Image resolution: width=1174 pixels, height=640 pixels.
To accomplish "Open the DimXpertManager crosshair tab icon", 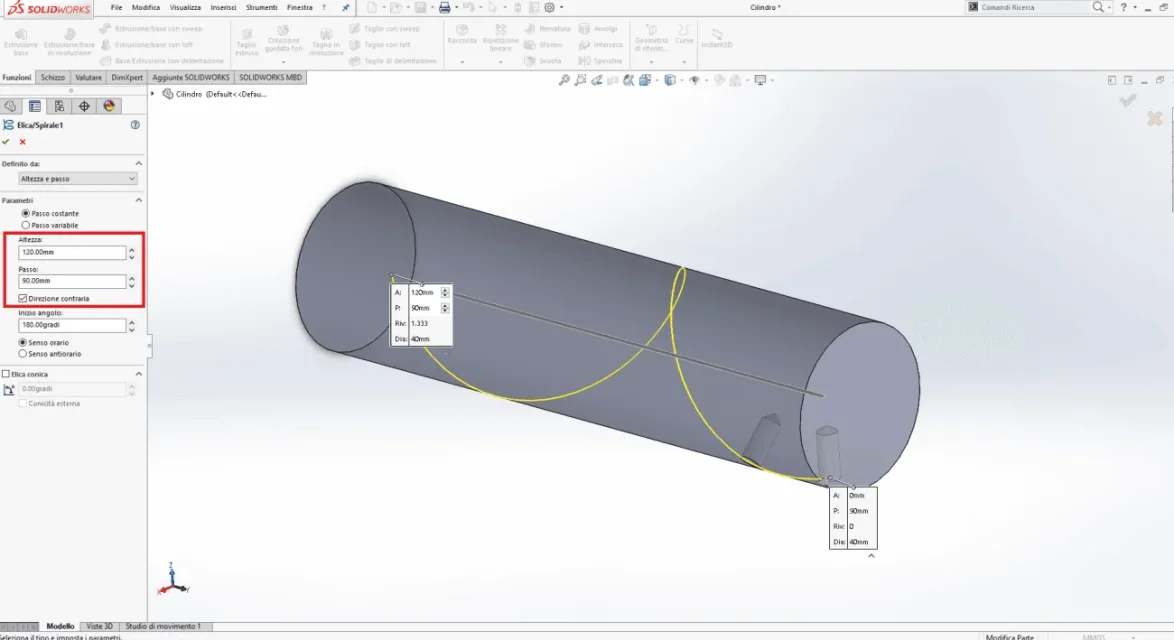I will pos(85,106).
